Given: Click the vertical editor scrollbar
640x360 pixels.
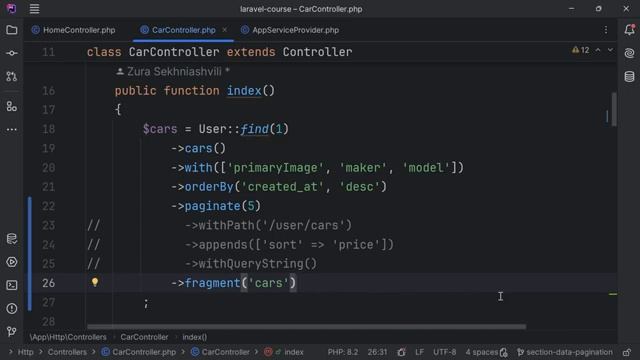Looking at the screenshot, I should tap(614, 109).
